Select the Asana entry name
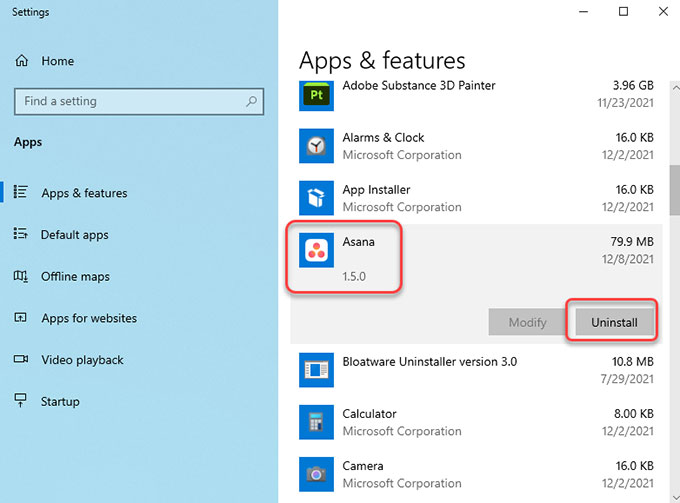680x503 pixels. click(x=358, y=242)
